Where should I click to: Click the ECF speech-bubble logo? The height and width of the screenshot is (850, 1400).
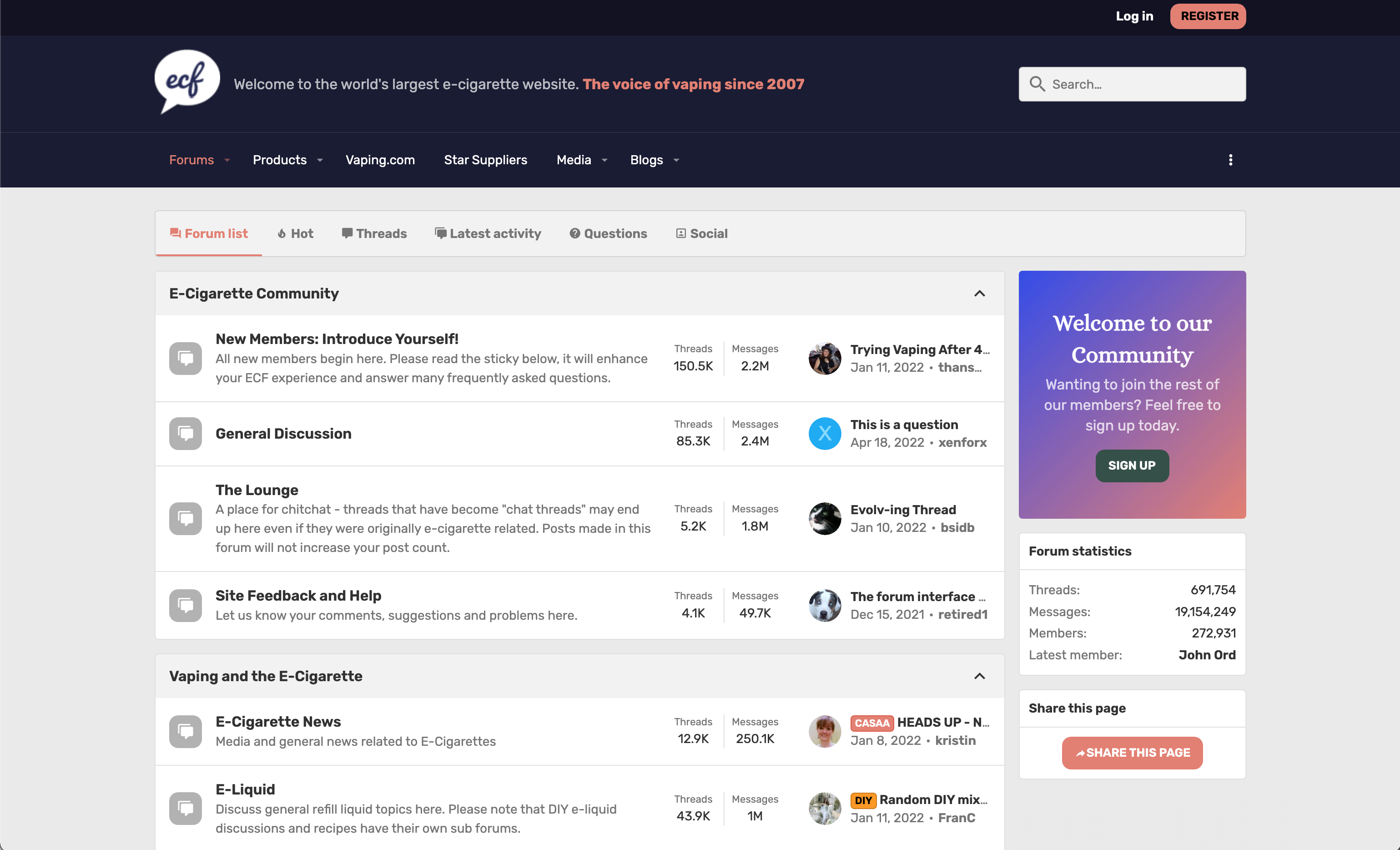pyautogui.click(x=187, y=81)
